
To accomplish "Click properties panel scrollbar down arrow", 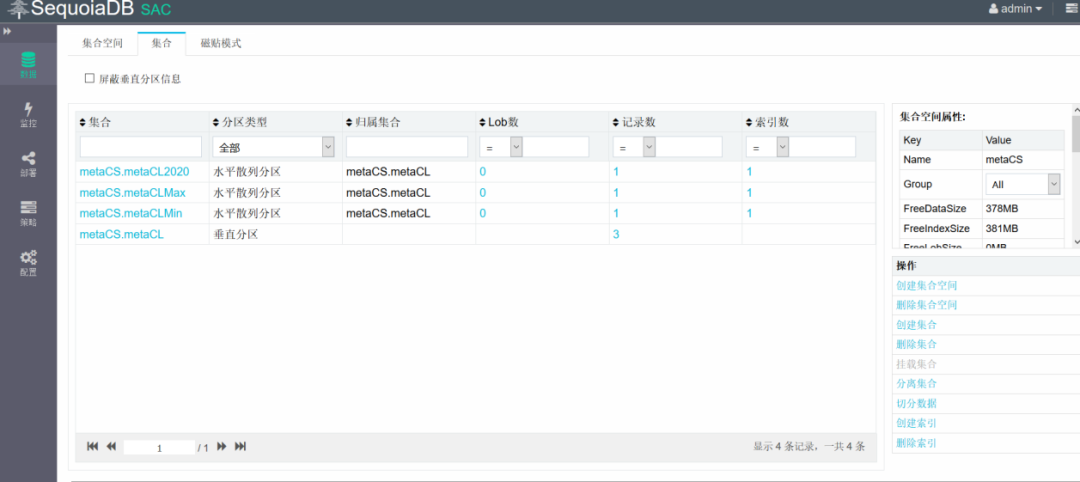I will (x=1077, y=242).
